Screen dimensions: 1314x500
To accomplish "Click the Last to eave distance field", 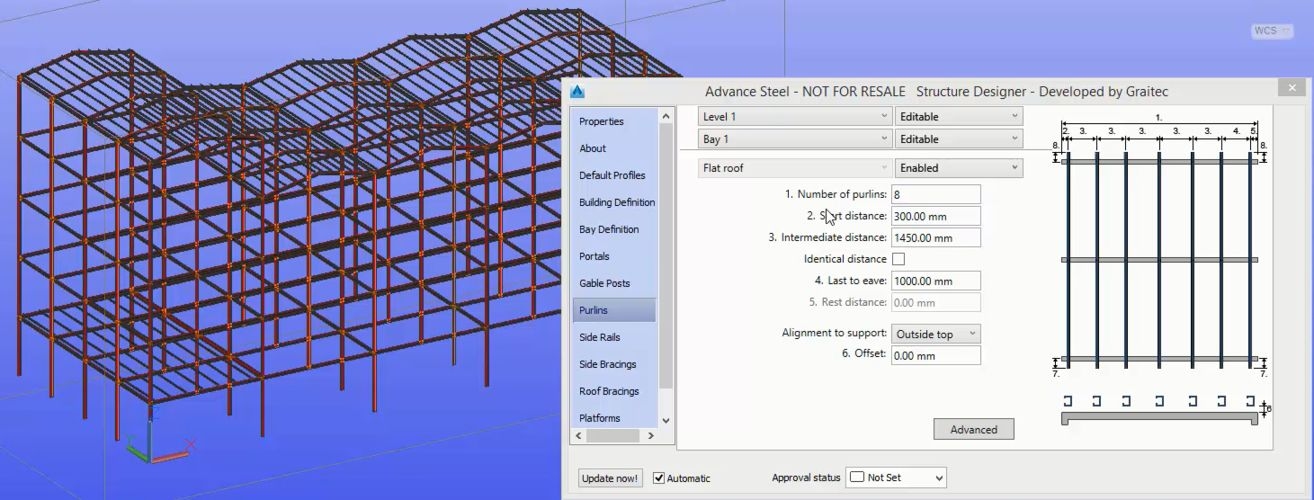I will [x=935, y=281].
